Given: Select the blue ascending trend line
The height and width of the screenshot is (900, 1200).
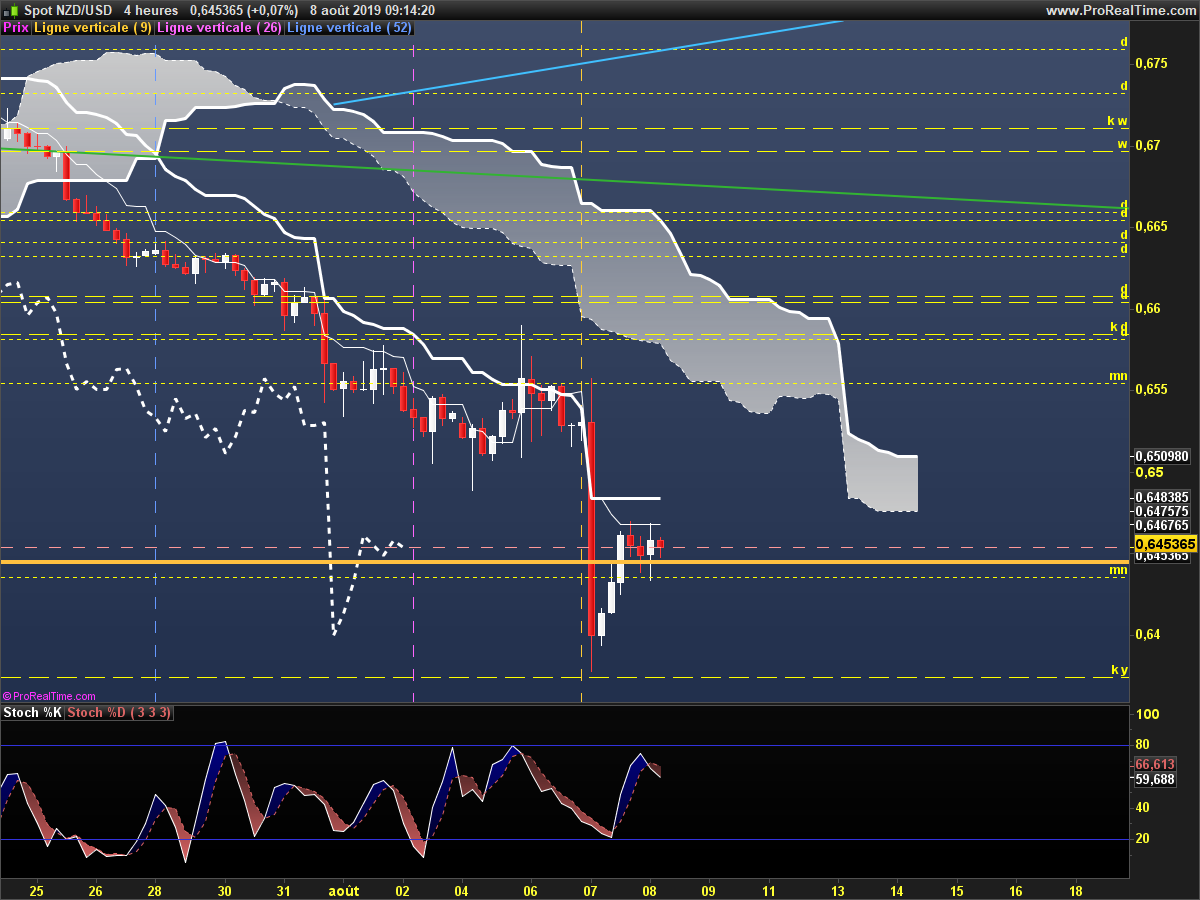Looking at the screenshot, I should pyautogui.click(x=590, y=61).
